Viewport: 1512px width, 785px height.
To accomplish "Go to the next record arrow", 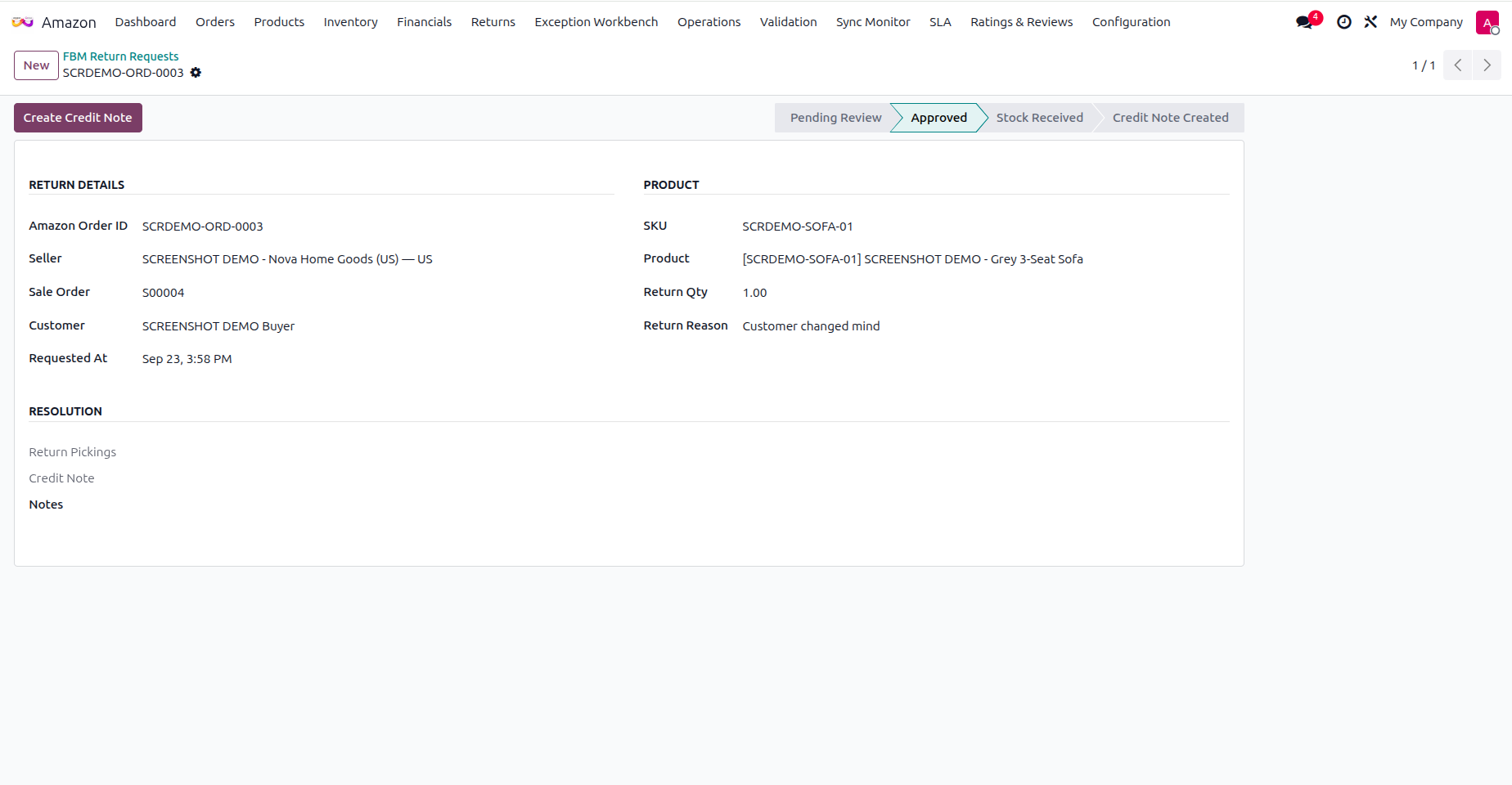I will (1487, 65).
